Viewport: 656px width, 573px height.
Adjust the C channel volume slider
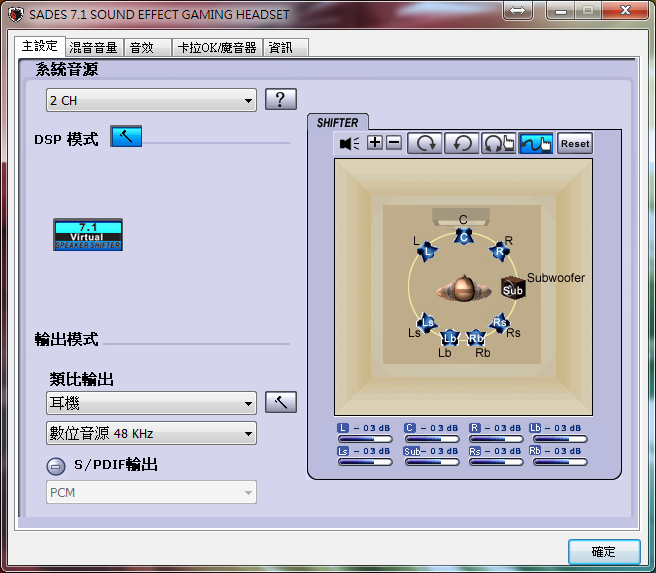pyautogui.click(x=432, y=439)
